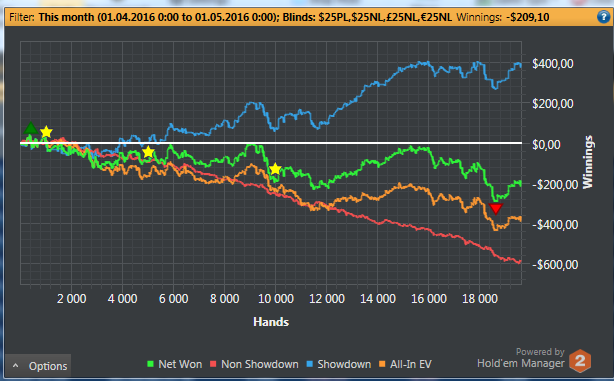Toggle the Non Showdown legend entry
614x381 pixels.
click(x=254, y=364)
